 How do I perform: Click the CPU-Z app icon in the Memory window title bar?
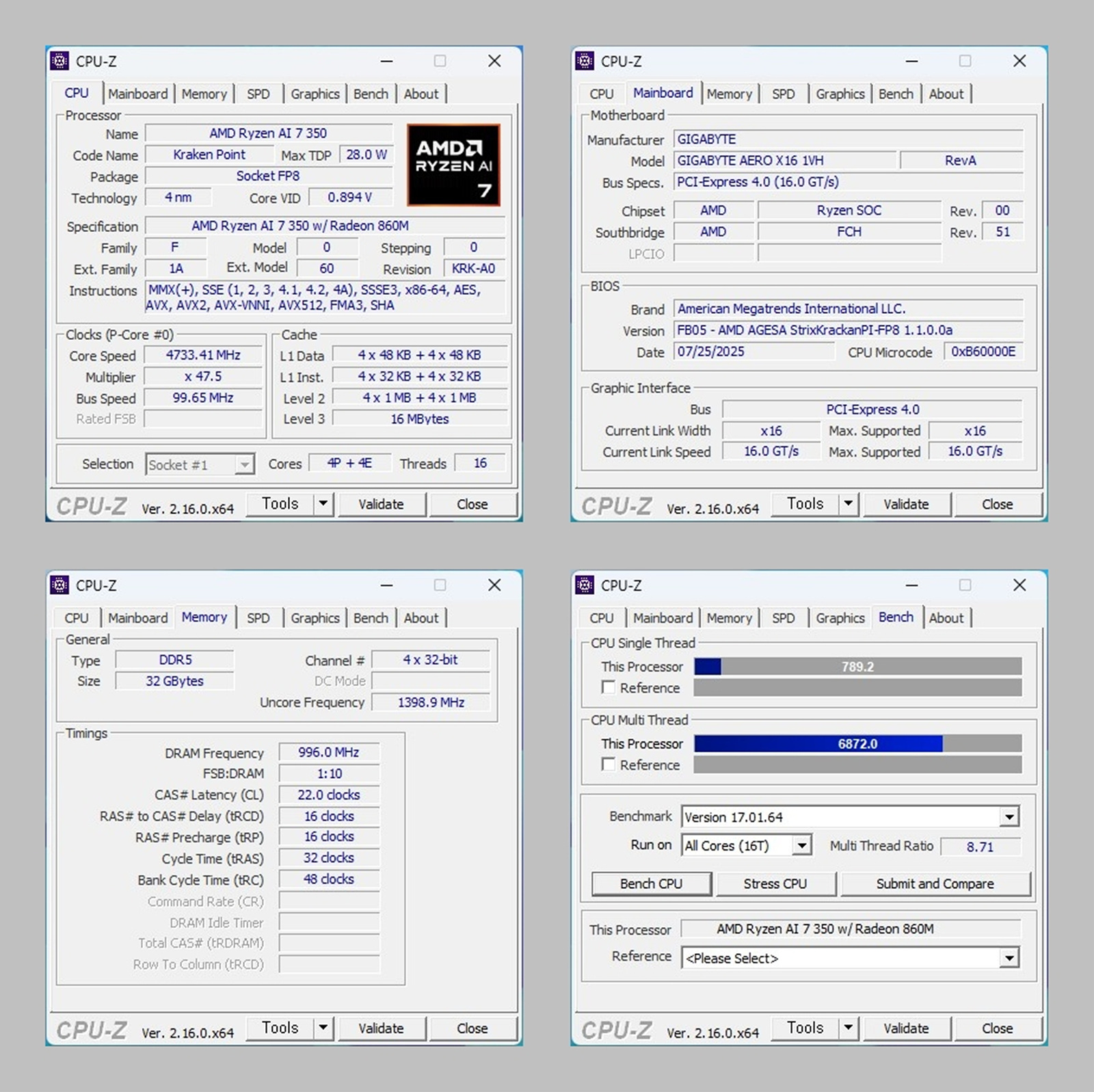pyautogui.click(x=60, y=585)
